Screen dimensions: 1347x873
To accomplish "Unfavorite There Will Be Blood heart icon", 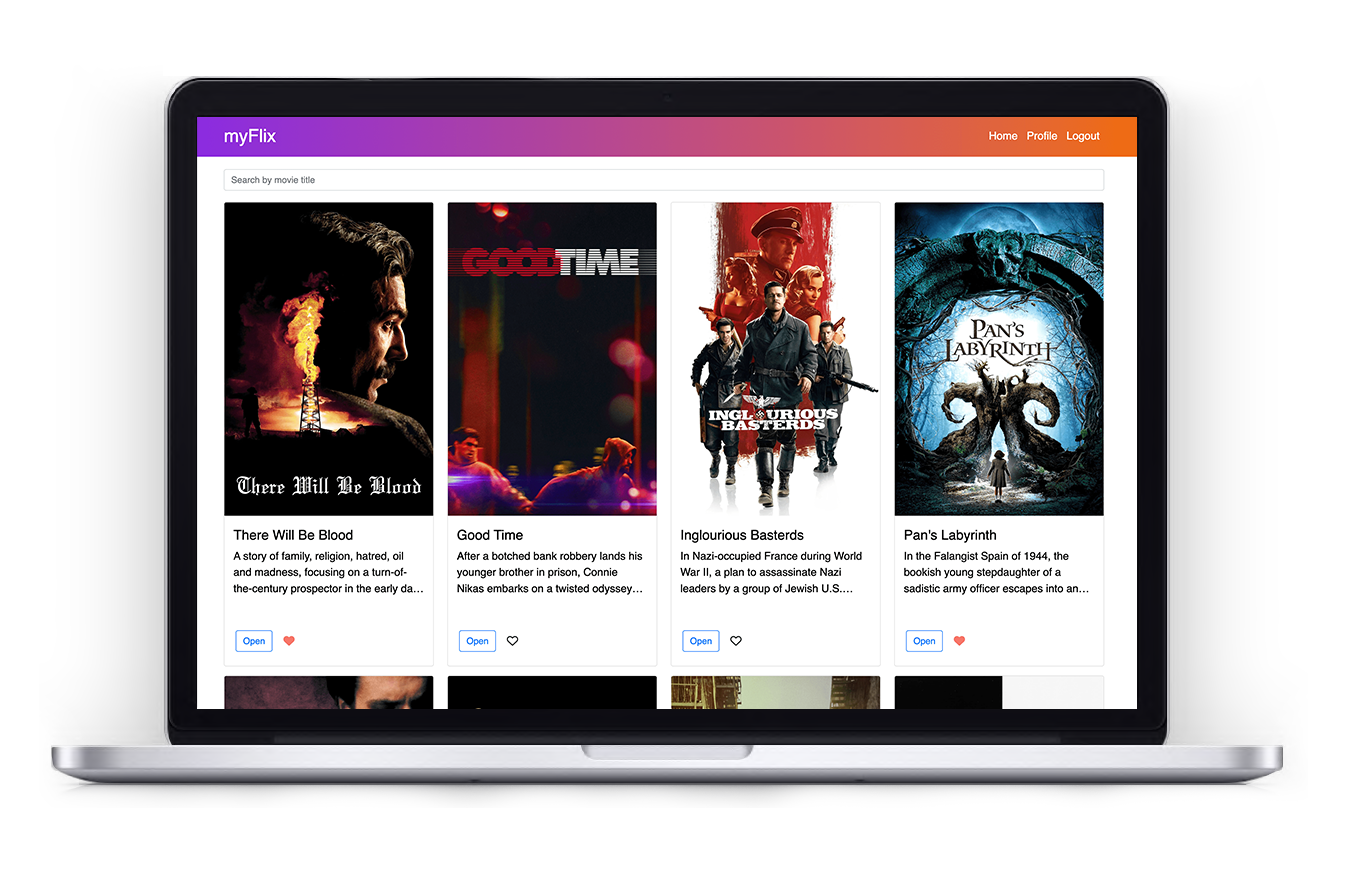I will [x=289, y=641].
